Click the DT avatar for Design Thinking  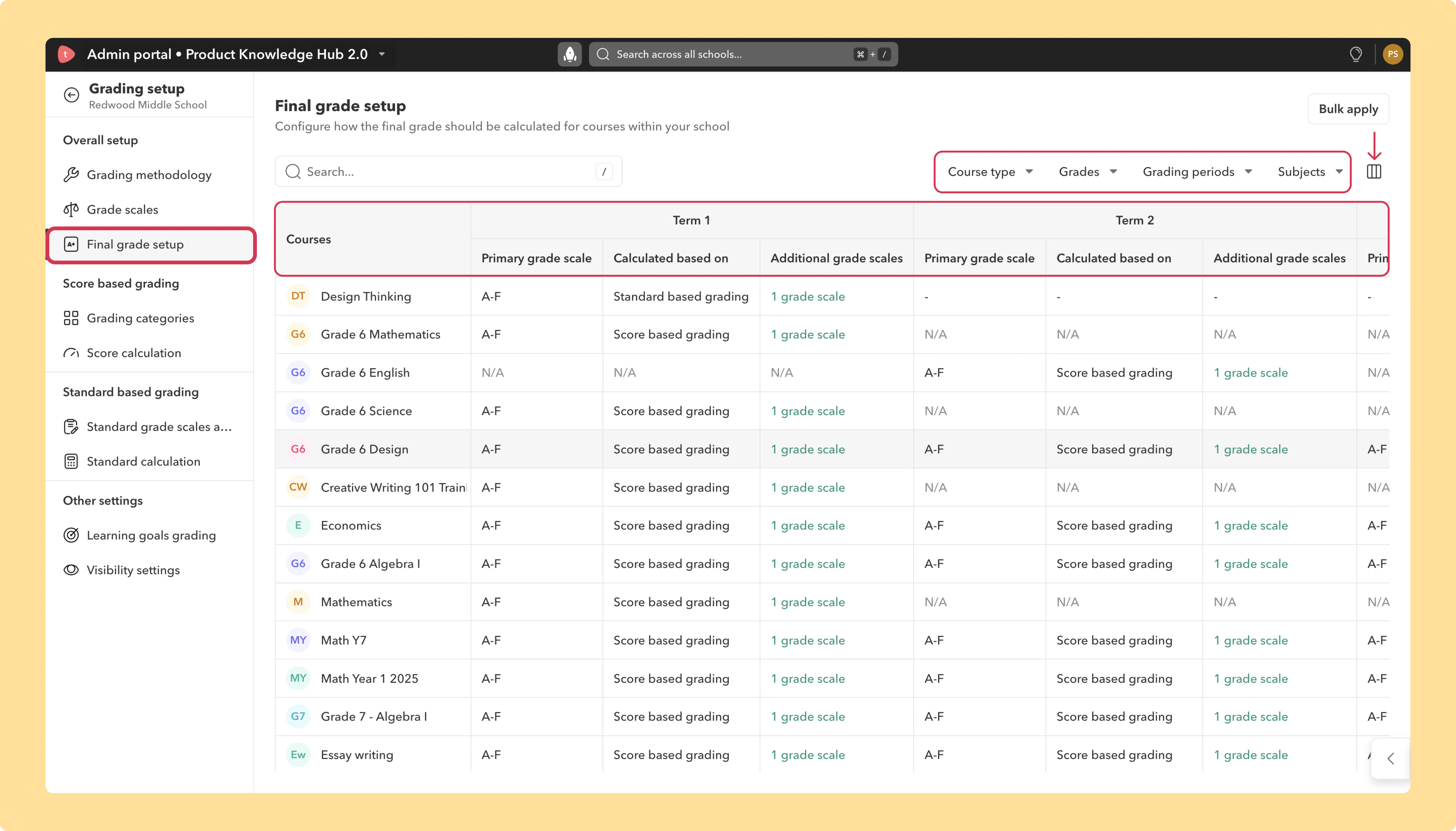pos(298,296)
